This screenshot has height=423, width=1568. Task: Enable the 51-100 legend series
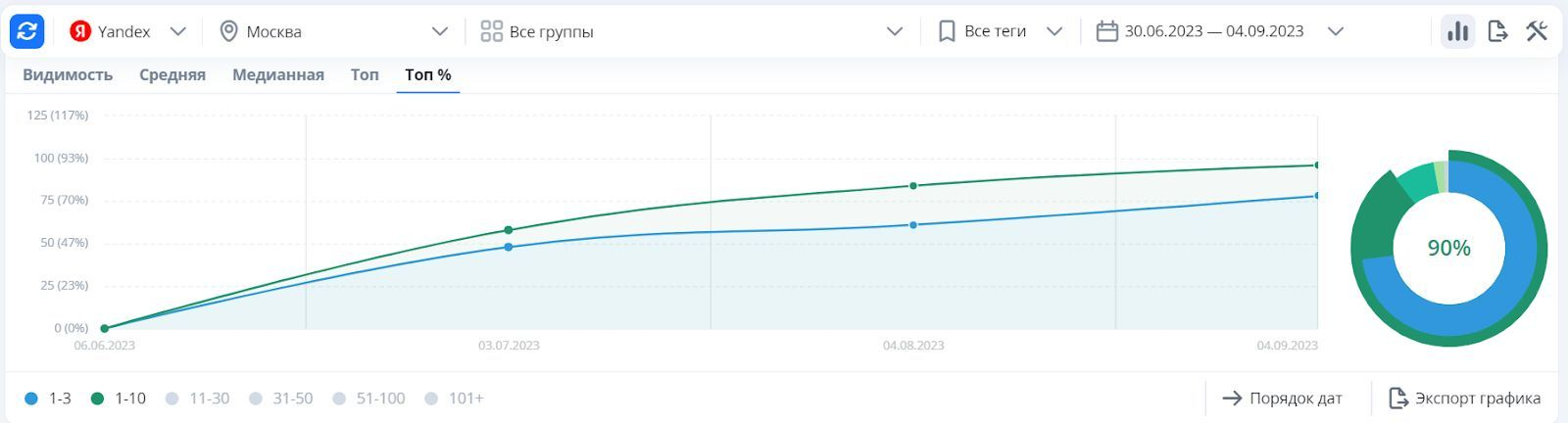click(x=368, y=399)
